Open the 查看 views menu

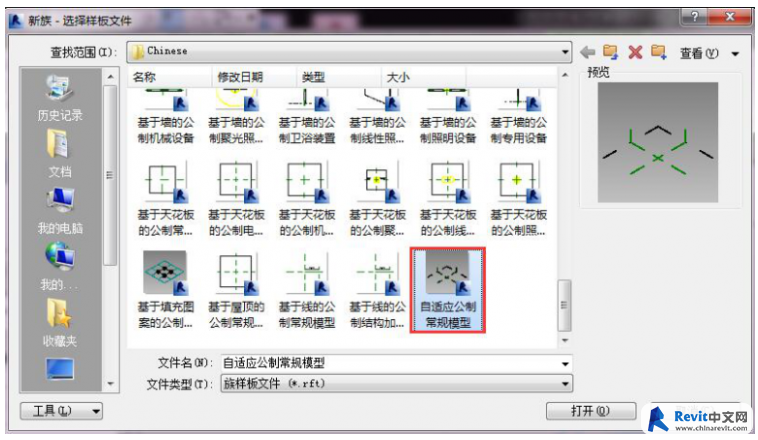pyautogui.click(x=699, y=53)
